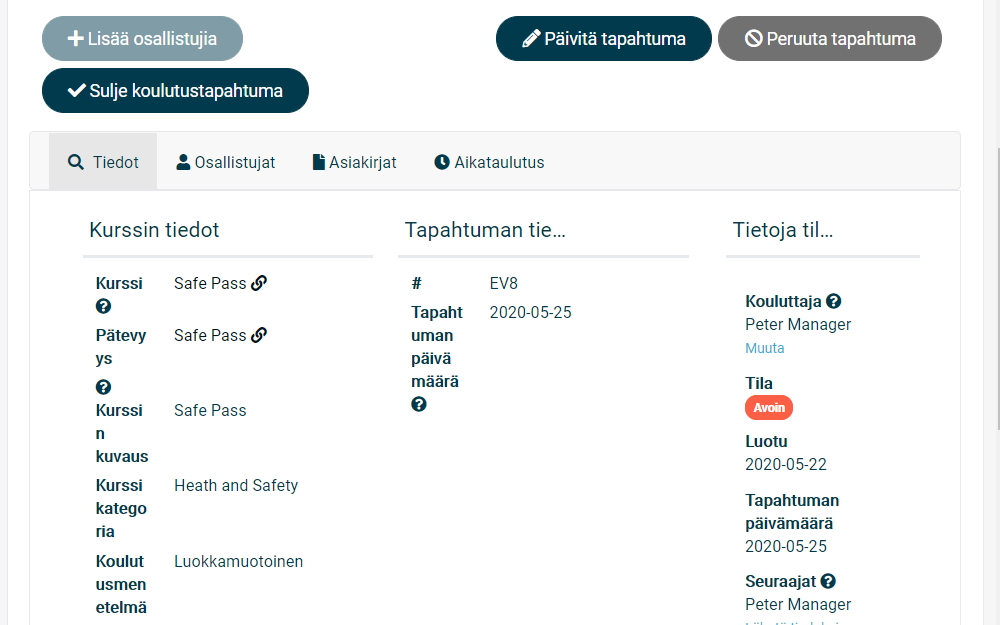The height and width of the screenshot is (625, 1000).
Task: Select Safe Pass course description text
Action: (x=210, y=410)
